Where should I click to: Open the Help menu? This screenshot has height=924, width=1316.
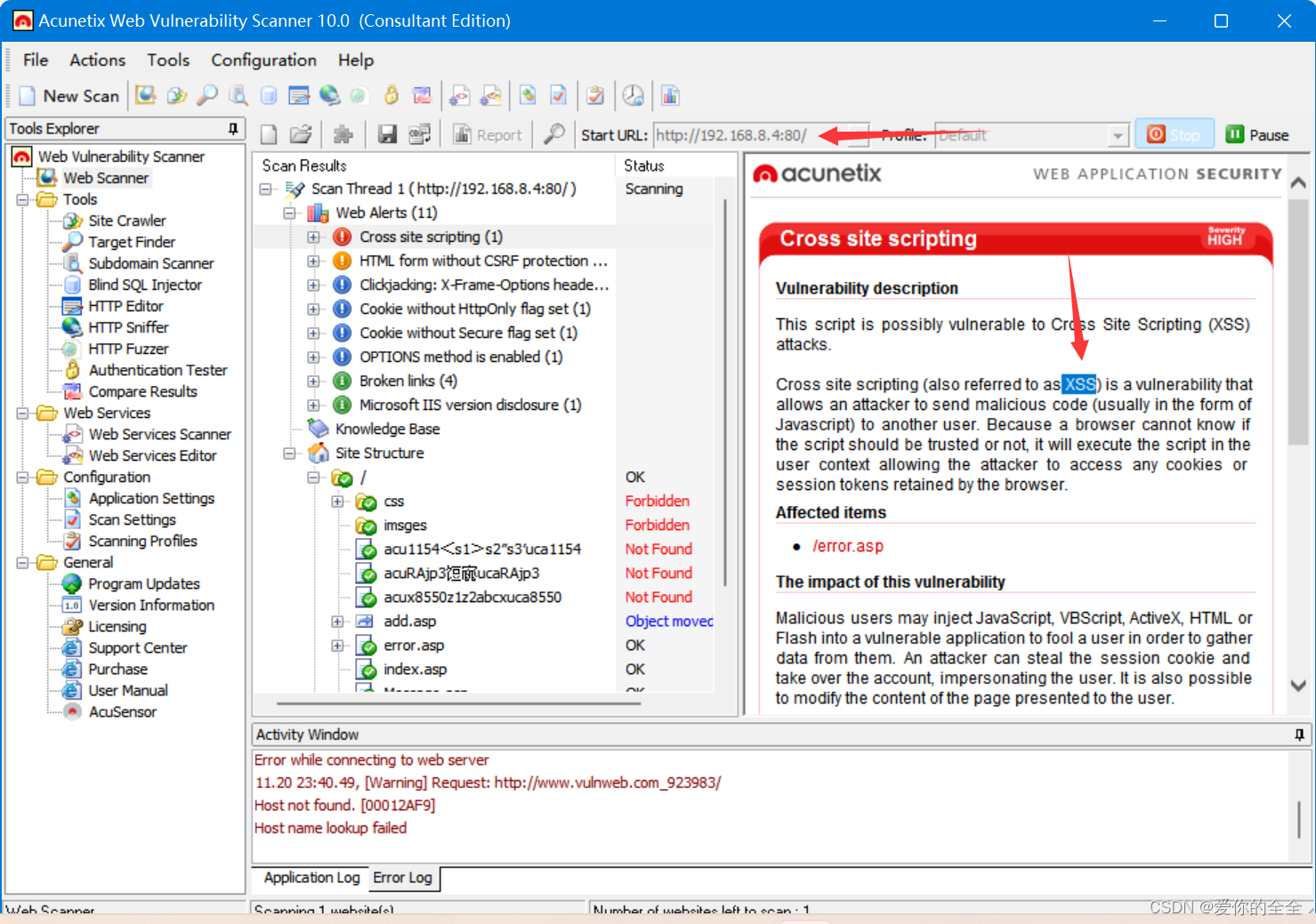tap(356, 60)
